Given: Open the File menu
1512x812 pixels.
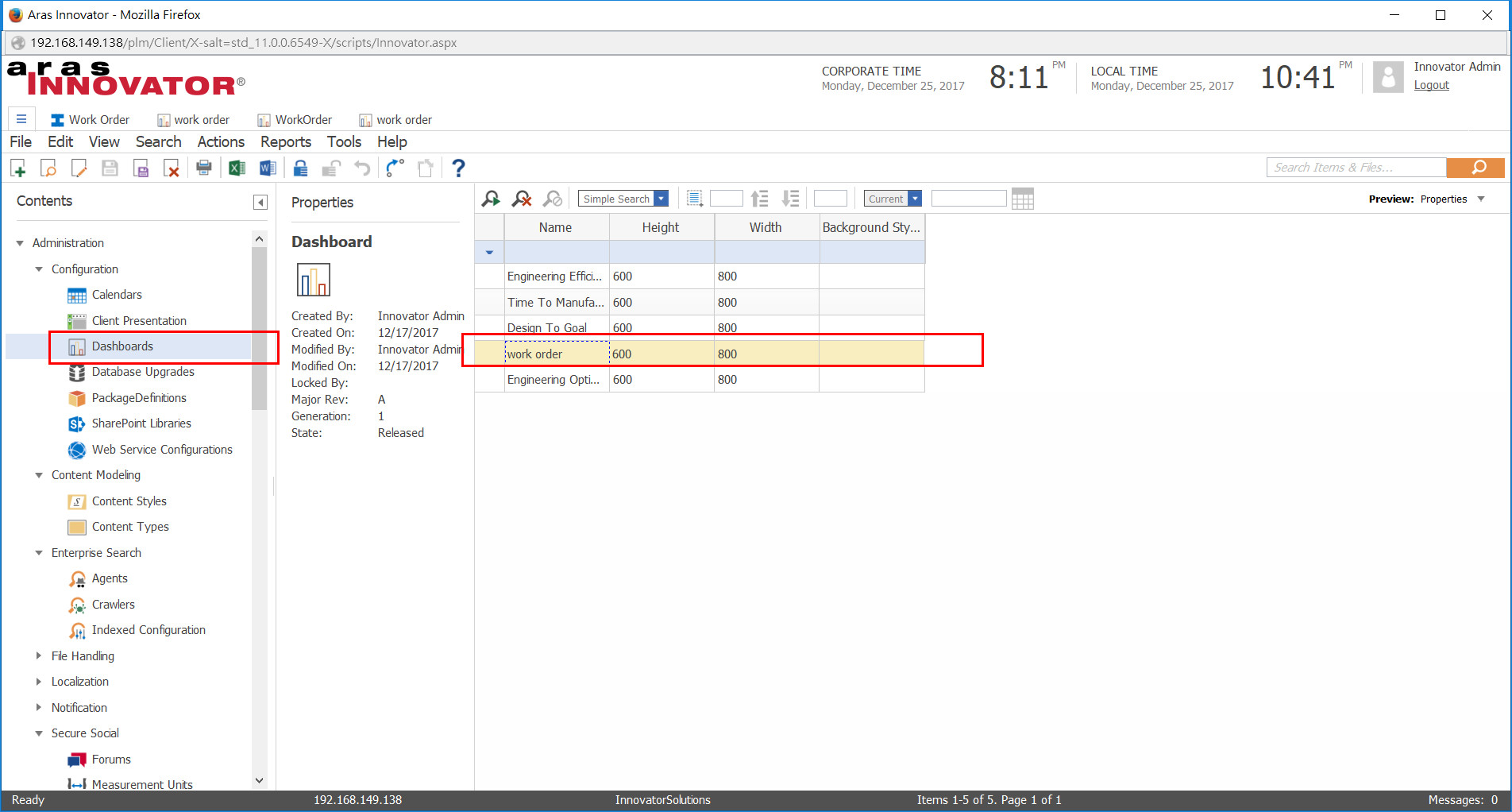Looking at the screenshot, I should pos(21,141).
